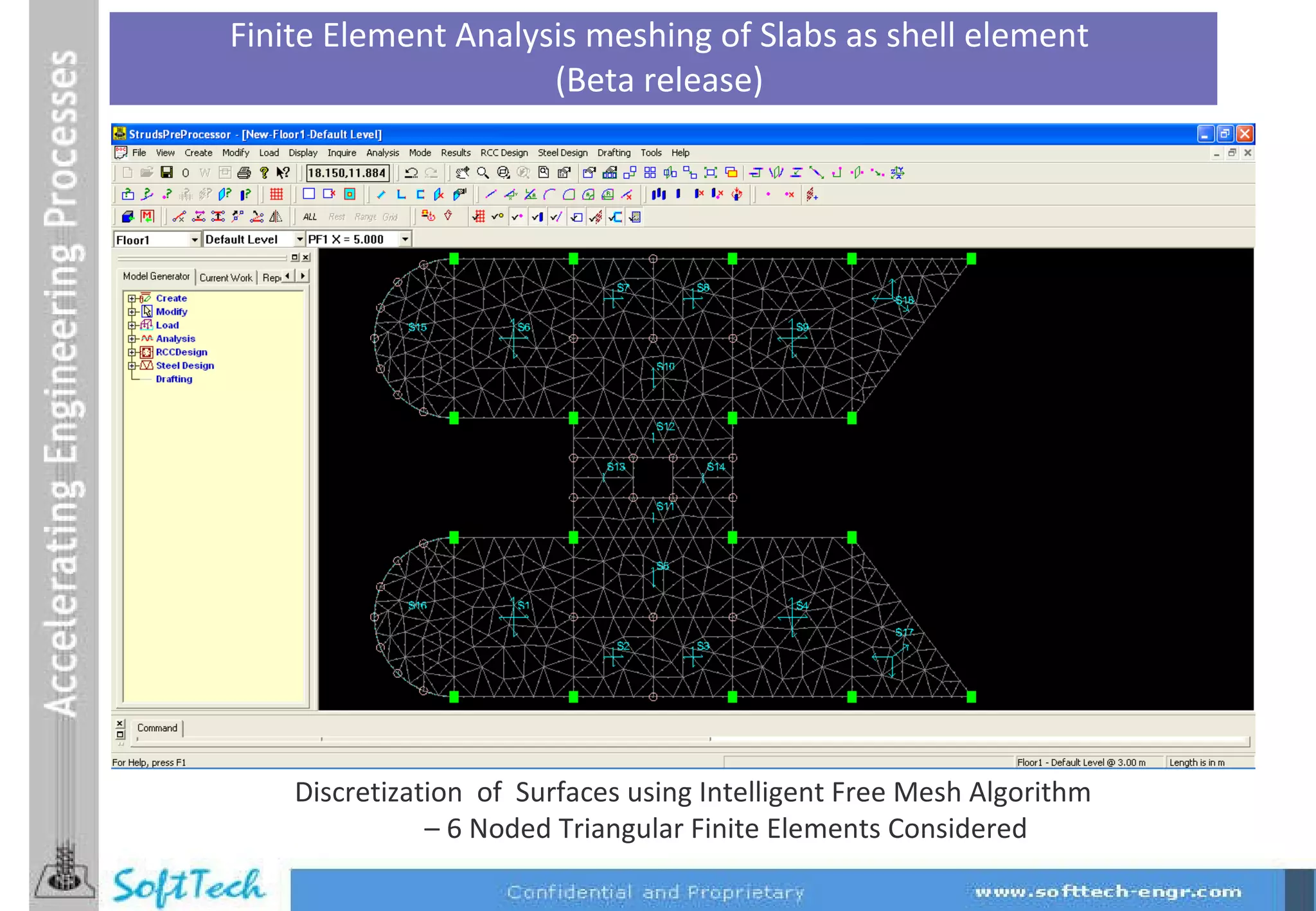Toggle the grid checkmark display option
Image resolution: width=1316 pixels, height=911 pixels.
(x=479, y=217)
